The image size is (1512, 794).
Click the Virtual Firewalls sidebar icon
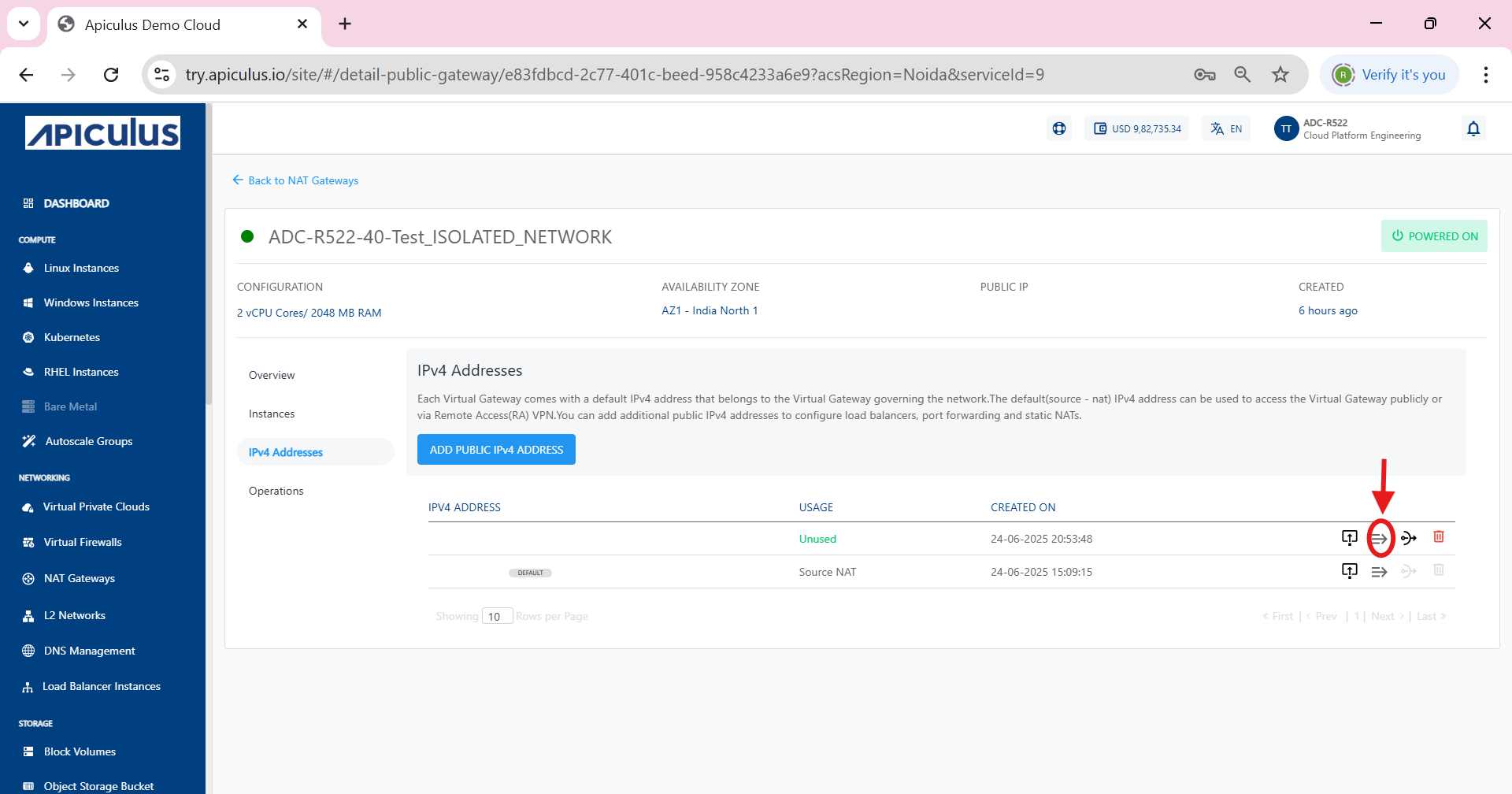pos(28,542)
